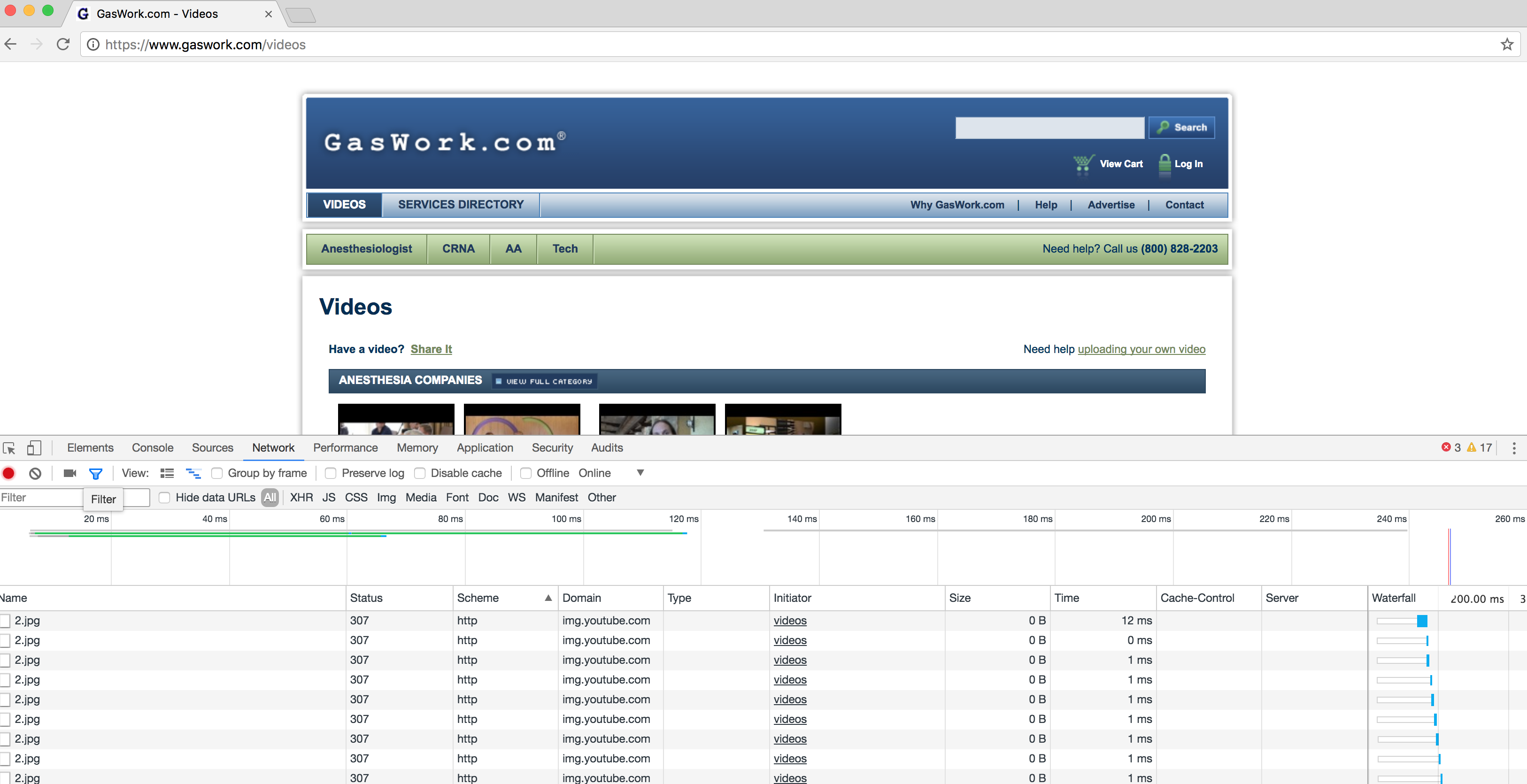The image size is (1527, 784).
Task: Filter requests by Media
Action: [x=421, y=498]
